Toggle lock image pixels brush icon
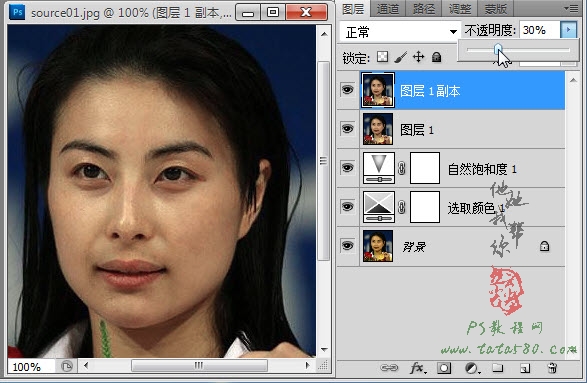Image resolution: width=587 pixels, height=383 pixels. coord(401,57)
